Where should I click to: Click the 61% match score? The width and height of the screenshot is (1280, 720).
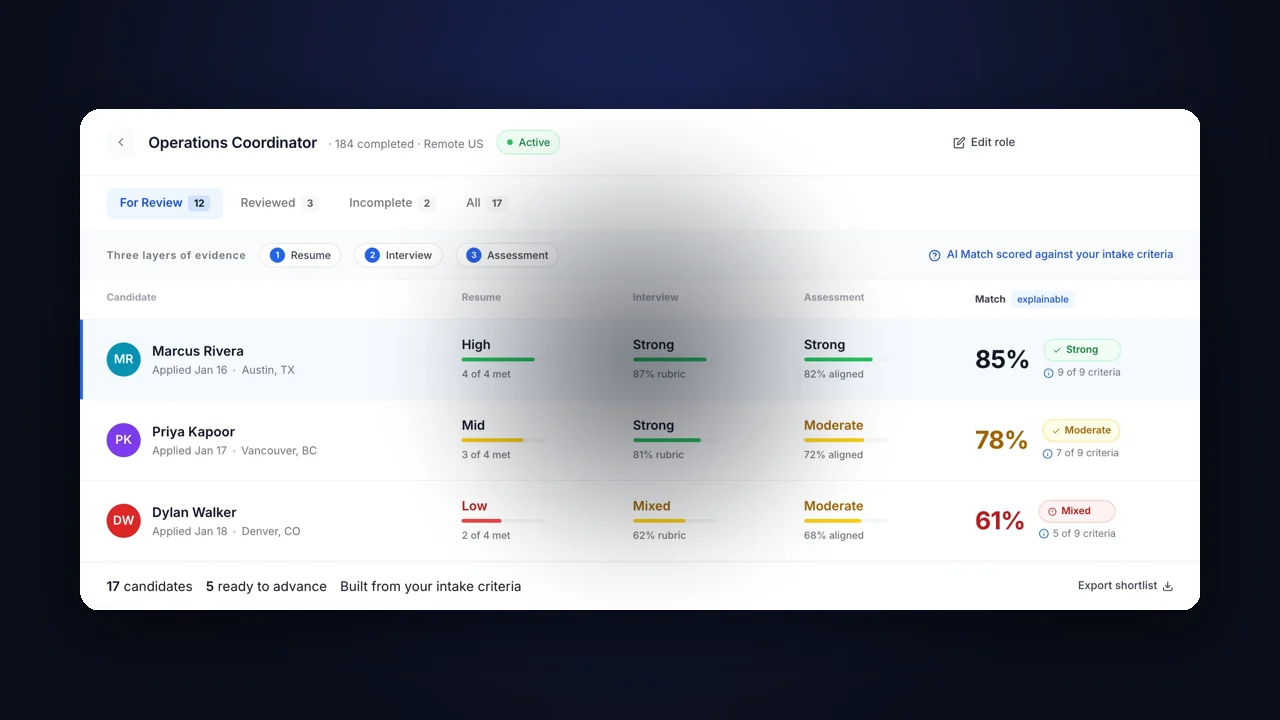1000,521
